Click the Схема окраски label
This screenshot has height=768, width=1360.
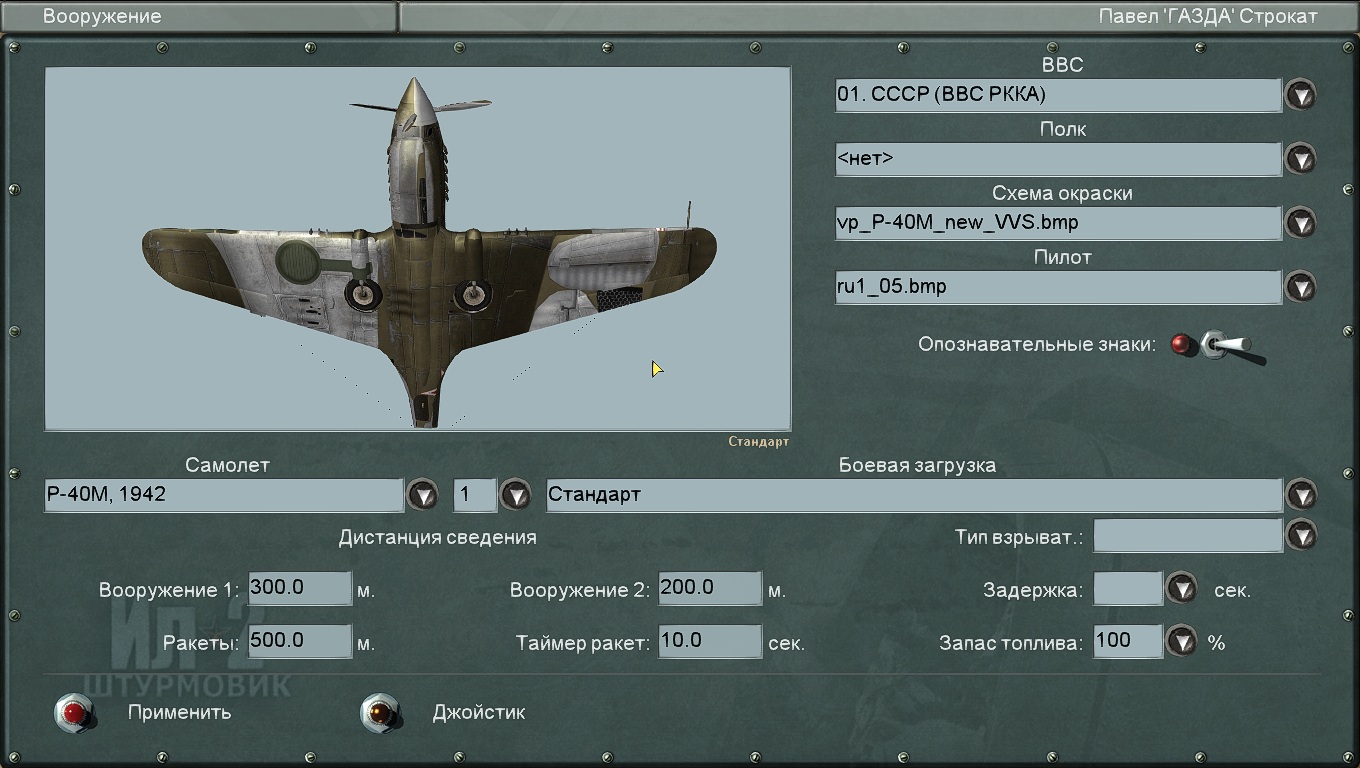coord(1062,193)
